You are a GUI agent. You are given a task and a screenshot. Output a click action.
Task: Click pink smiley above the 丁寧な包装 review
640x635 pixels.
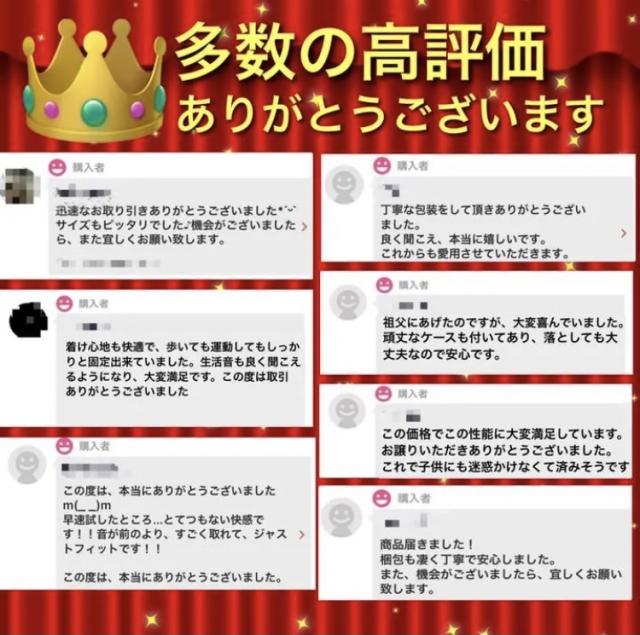(x=382, y=165)
